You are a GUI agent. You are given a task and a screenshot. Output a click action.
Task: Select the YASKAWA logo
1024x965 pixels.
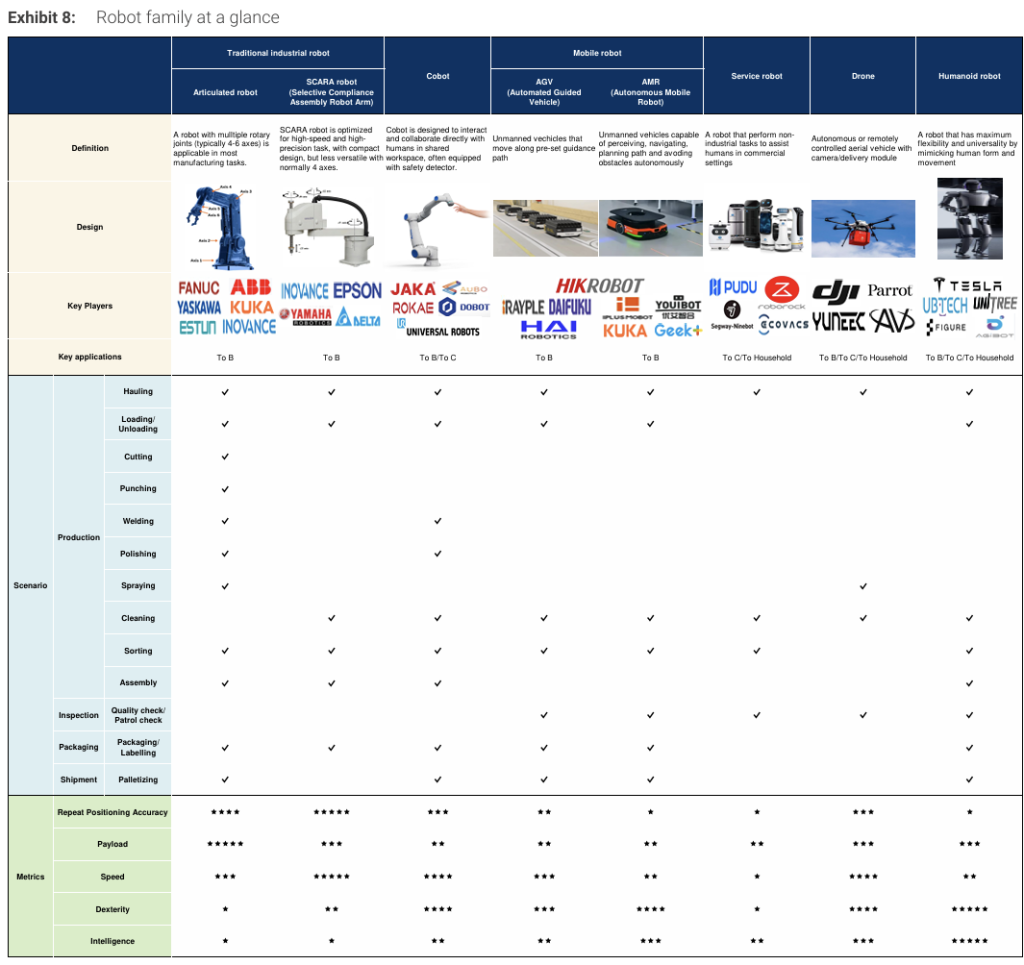tap(199, 307)
